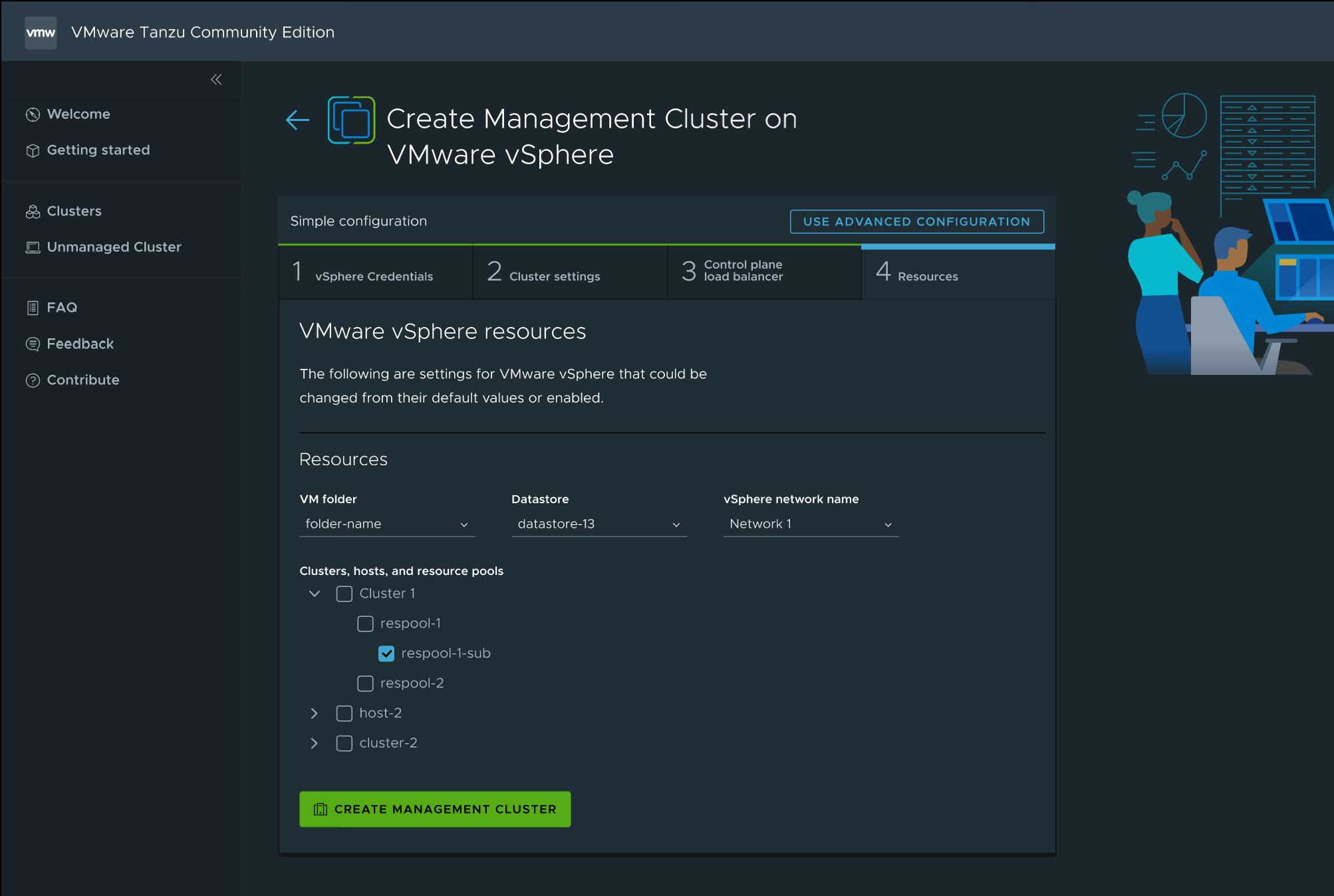Click the Welcome compass icon
Image resolution: width=1334 pixels, height=896 pixels.
point(33,114)
